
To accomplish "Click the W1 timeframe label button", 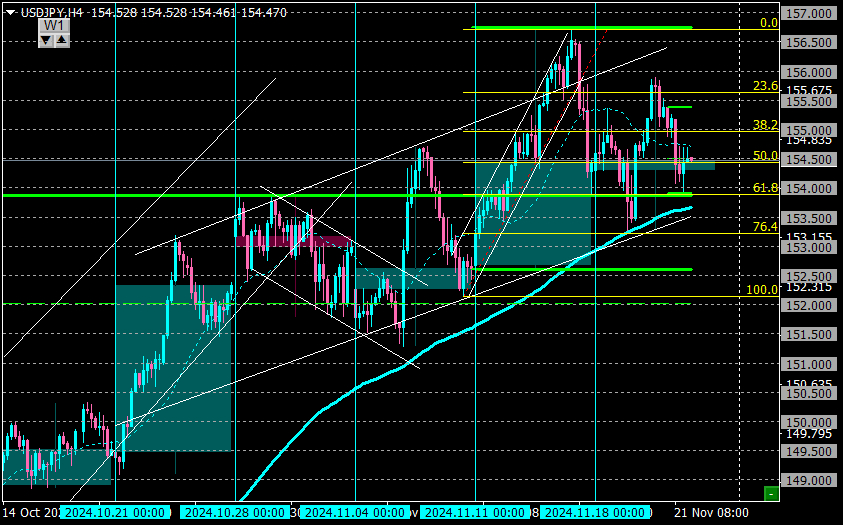I will [x=54, y=26].
